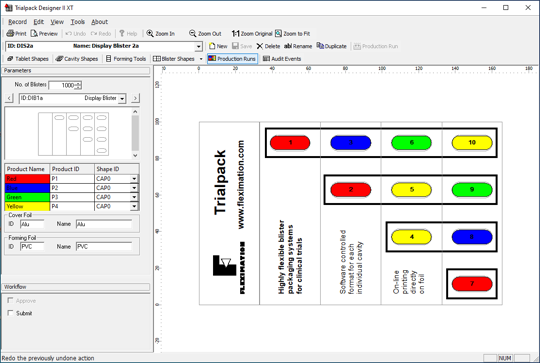Select the Green product color cell
The width and height of the screenshot is (540, 363).
(x=27, y=197)
